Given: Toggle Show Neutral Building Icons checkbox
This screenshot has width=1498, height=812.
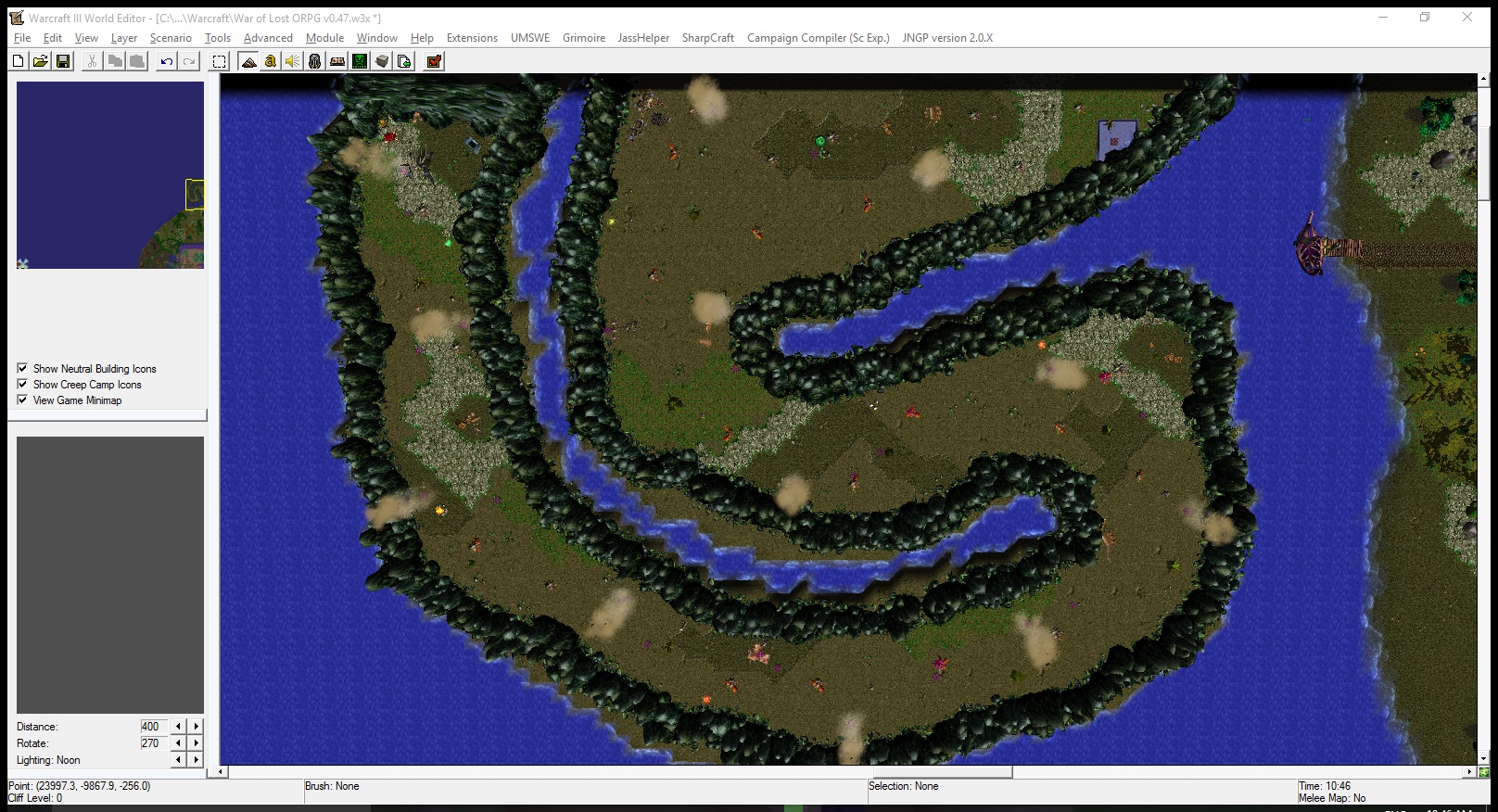Looking at the screenshot, I should (x=22, y=368).
